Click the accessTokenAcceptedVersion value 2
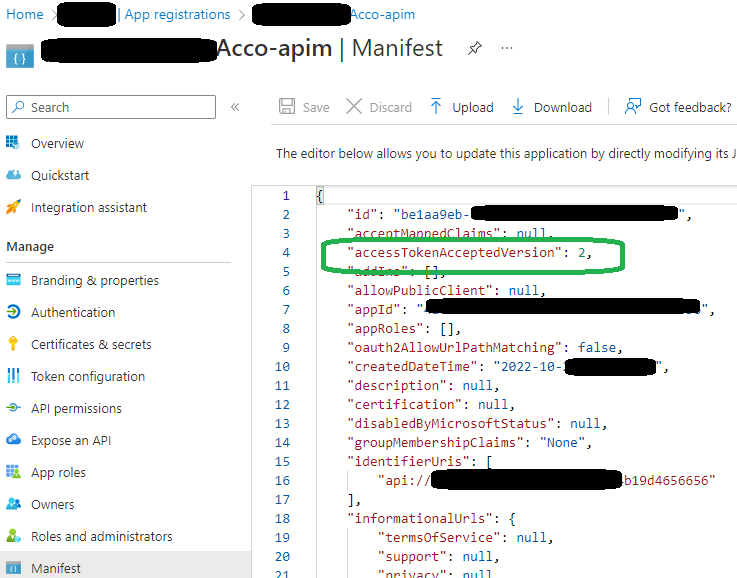 click(x=582, y=252)
